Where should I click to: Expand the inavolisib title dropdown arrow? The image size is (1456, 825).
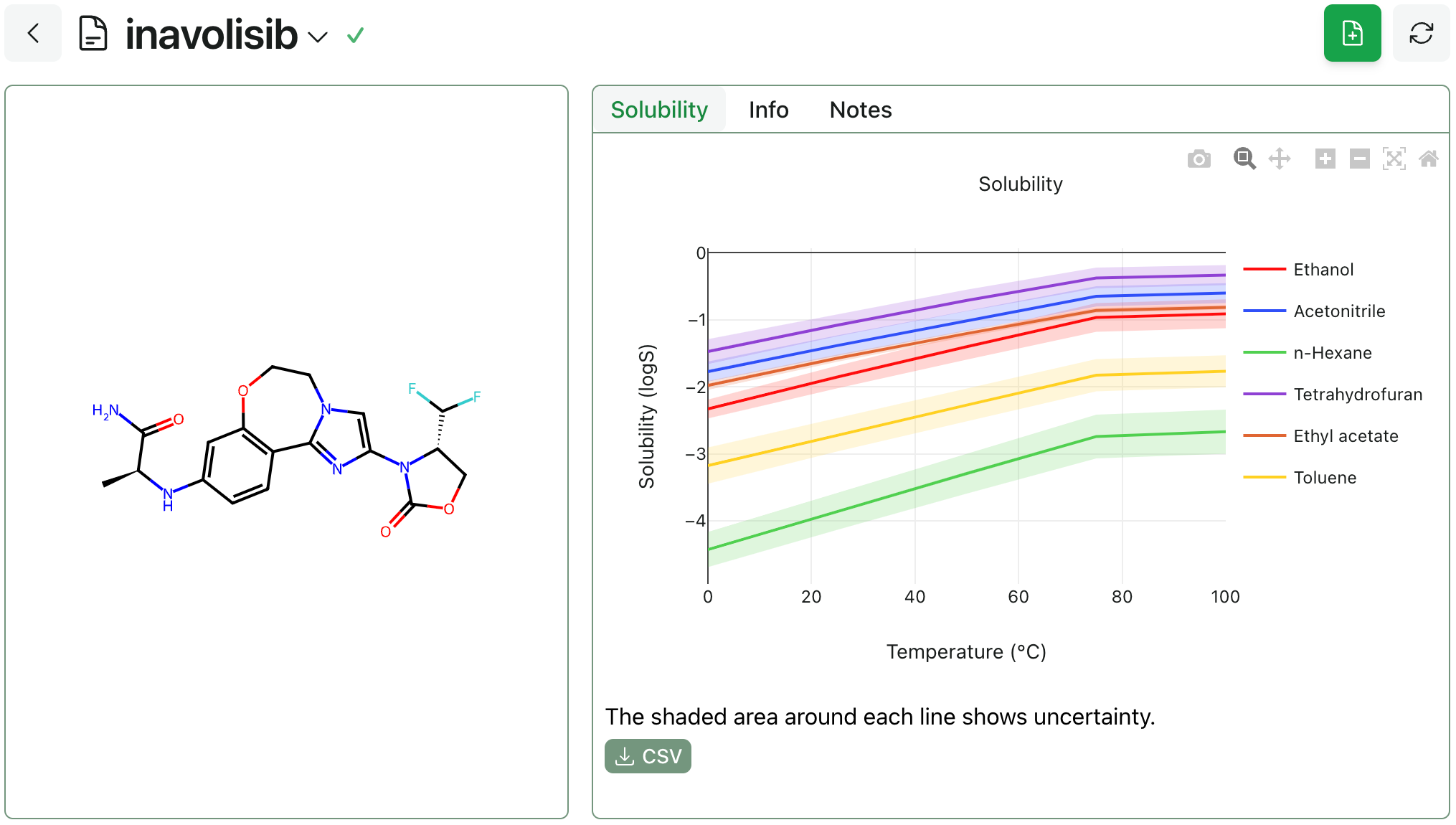click(x=317, y=37)
